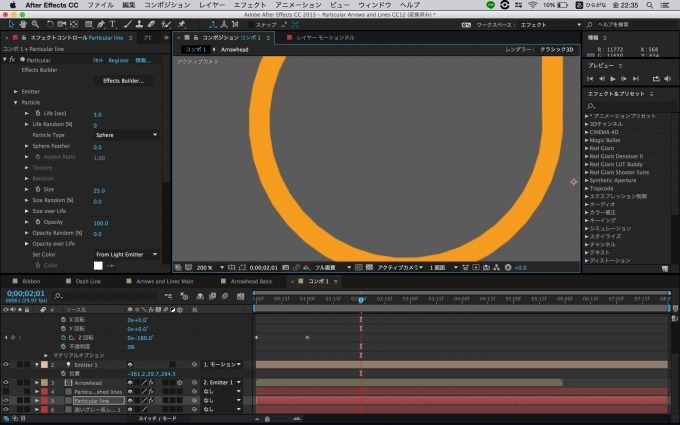680x425 pixels.
Task: Click the eyedropper icon beside Color swatch
Action: [x=111, y=265]
